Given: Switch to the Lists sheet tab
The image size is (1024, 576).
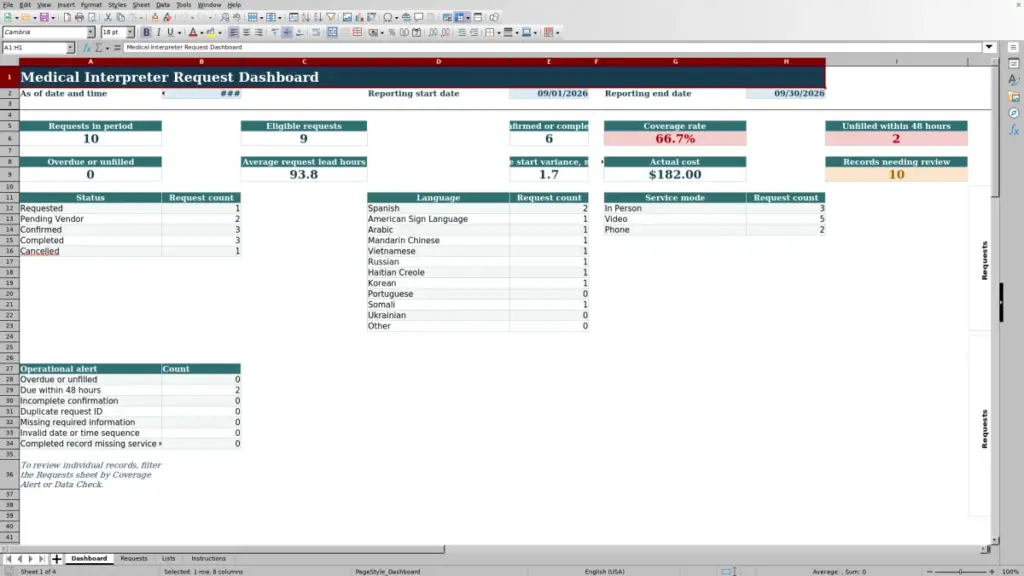Looking at the screenshot, I should click(168, 559).
